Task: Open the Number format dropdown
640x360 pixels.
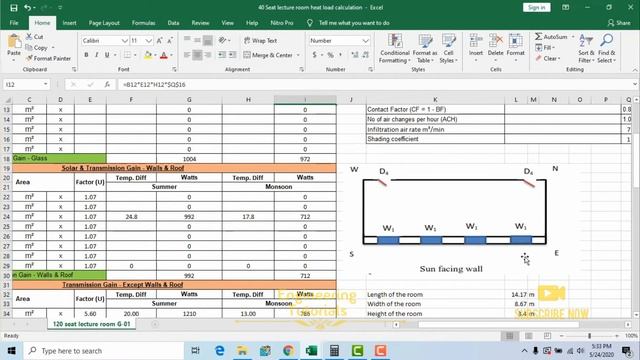Action: point(365,40)
